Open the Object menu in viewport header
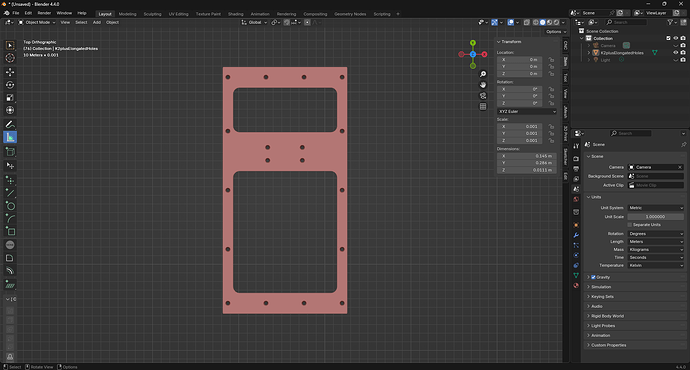Image resolution: width=690 pixels, height=370 pixels. point(112,22)
